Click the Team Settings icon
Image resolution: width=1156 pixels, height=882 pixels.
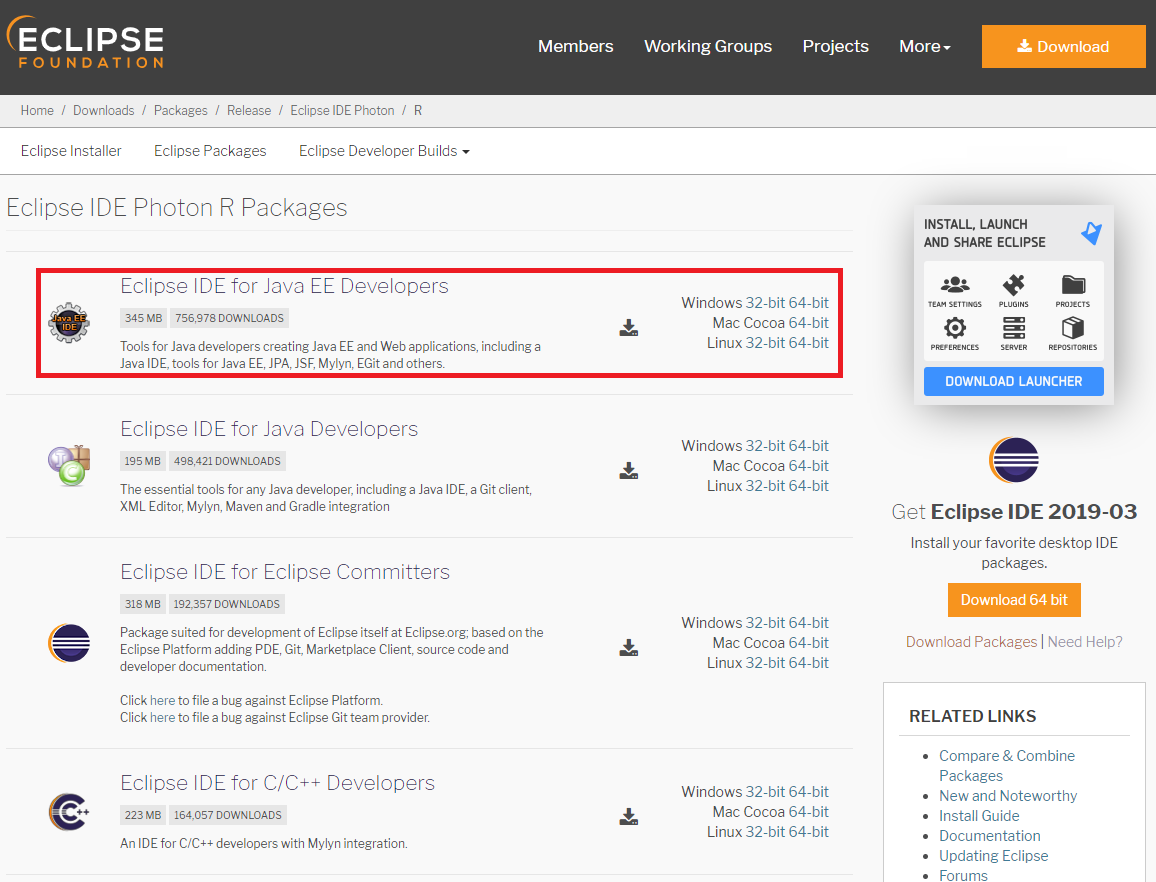955,285
